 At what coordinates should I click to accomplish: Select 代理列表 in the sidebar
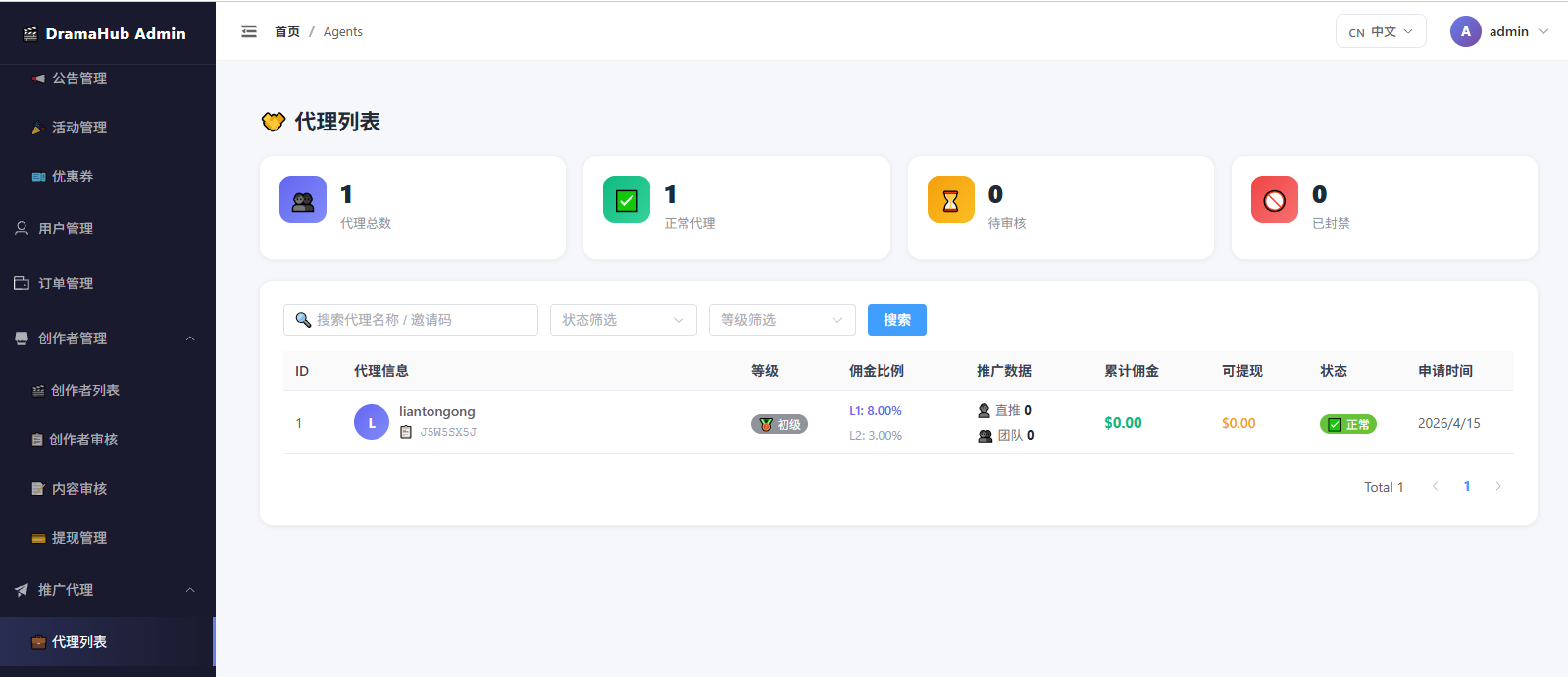(108, 642)
